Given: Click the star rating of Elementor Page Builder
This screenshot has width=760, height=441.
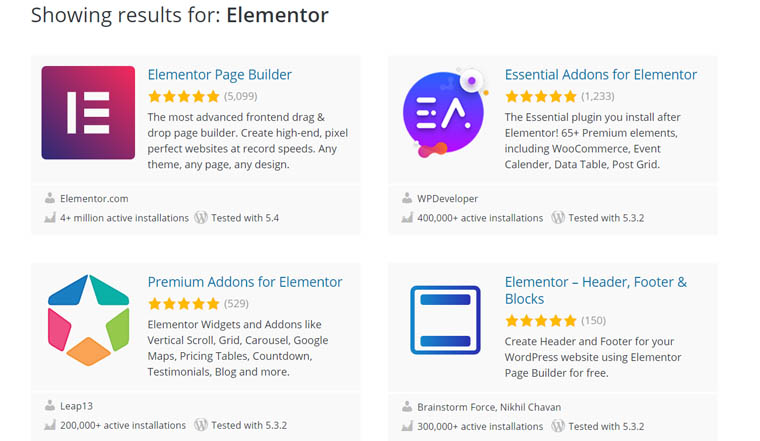Looking at the screenshot, I should pyautogui.click(x=184, y=97).
